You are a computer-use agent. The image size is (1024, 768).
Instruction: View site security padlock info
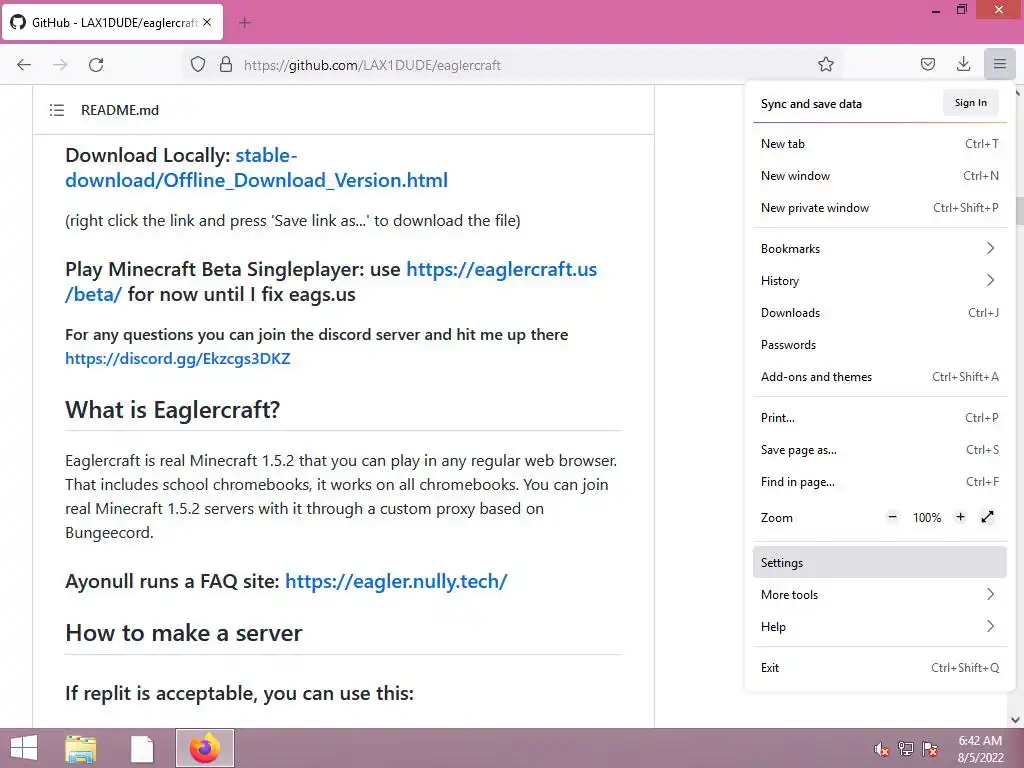226,65
